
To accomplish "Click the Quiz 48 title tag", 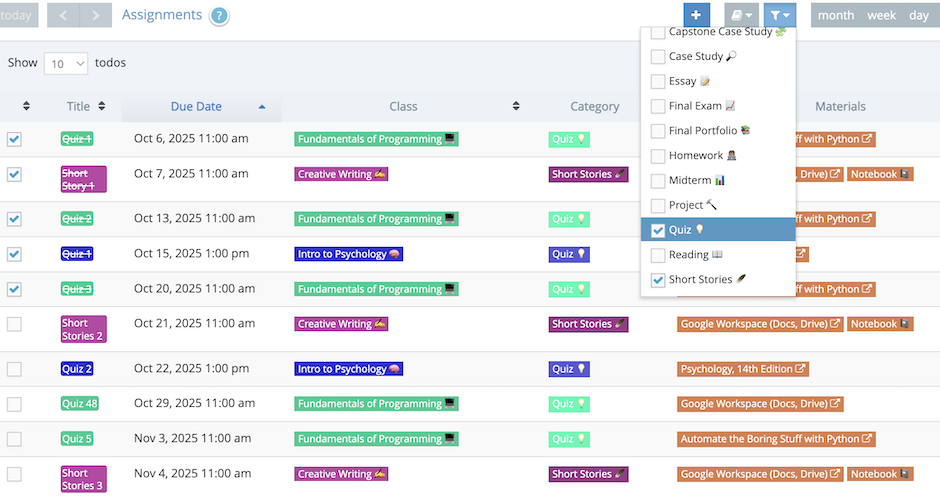I will 79,404.
